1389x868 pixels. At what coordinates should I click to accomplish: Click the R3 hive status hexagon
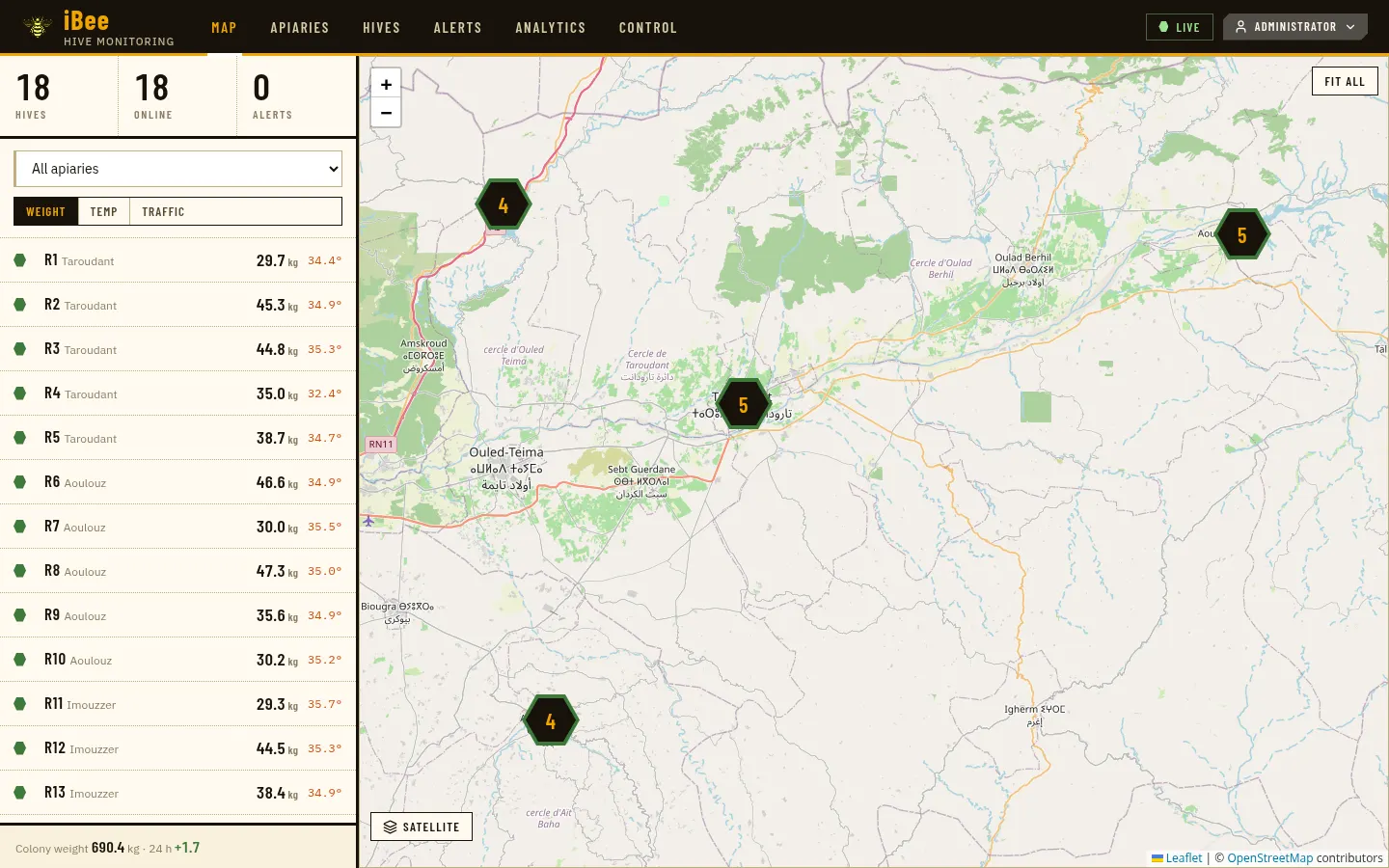click(19, 349)
